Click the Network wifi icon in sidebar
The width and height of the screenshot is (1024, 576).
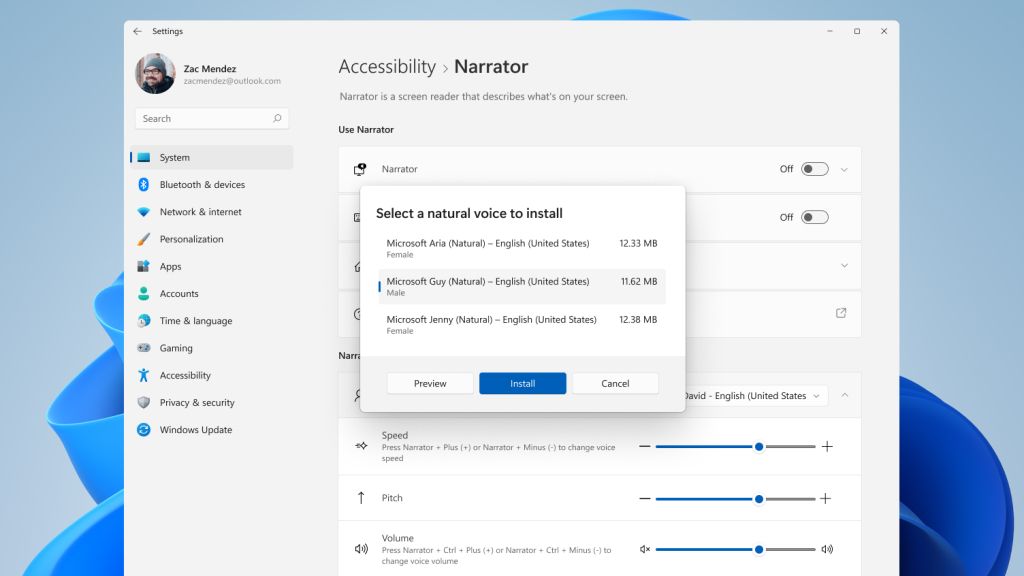[144, 212]
